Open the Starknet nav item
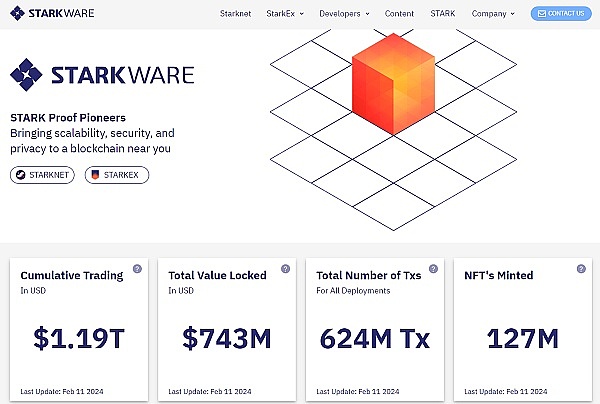The height and width of the screenshot is (404, 600). pos(237,14)
